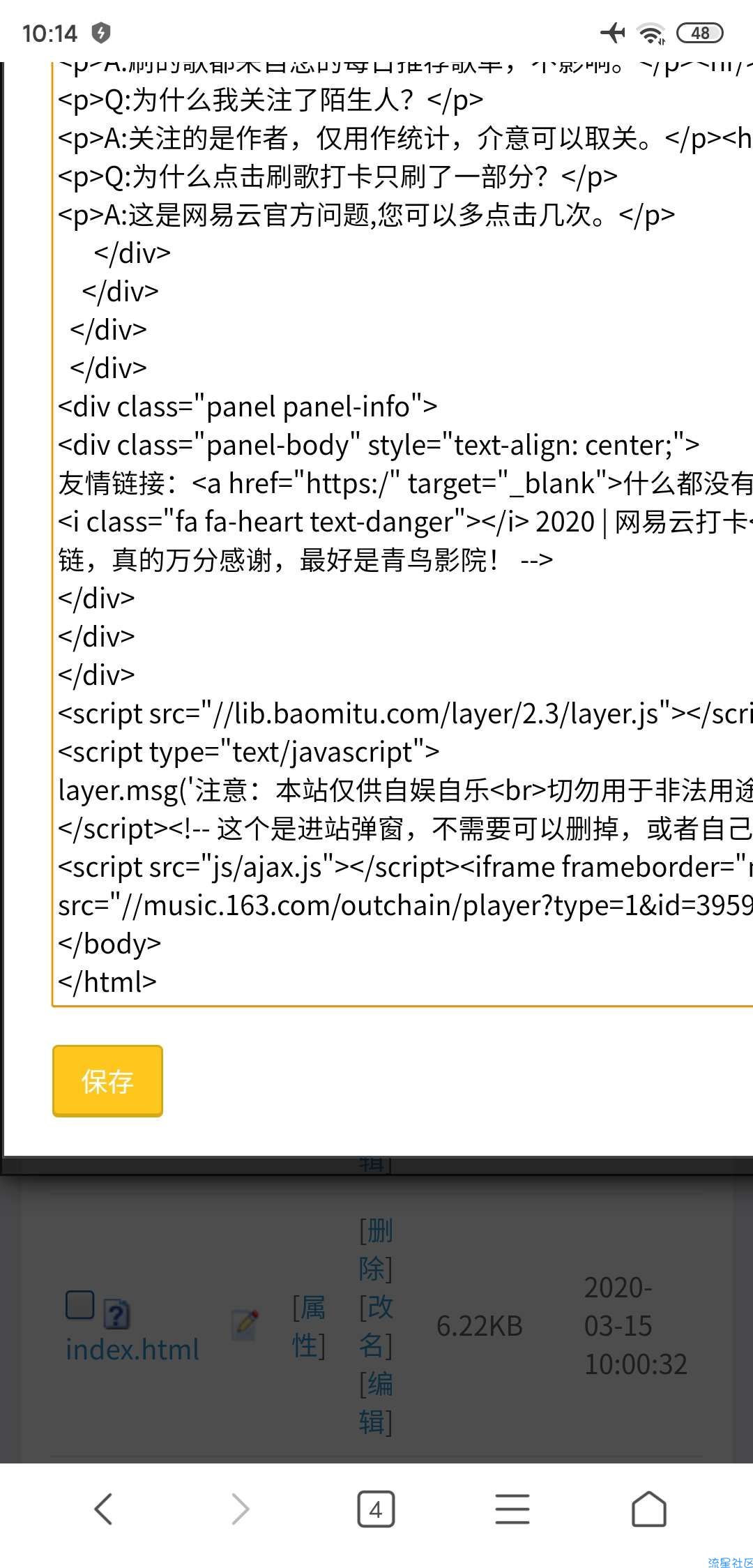753x1568 pixels.
Task: Click the 删除 delete link for index.html
Action: point(376,1250)
